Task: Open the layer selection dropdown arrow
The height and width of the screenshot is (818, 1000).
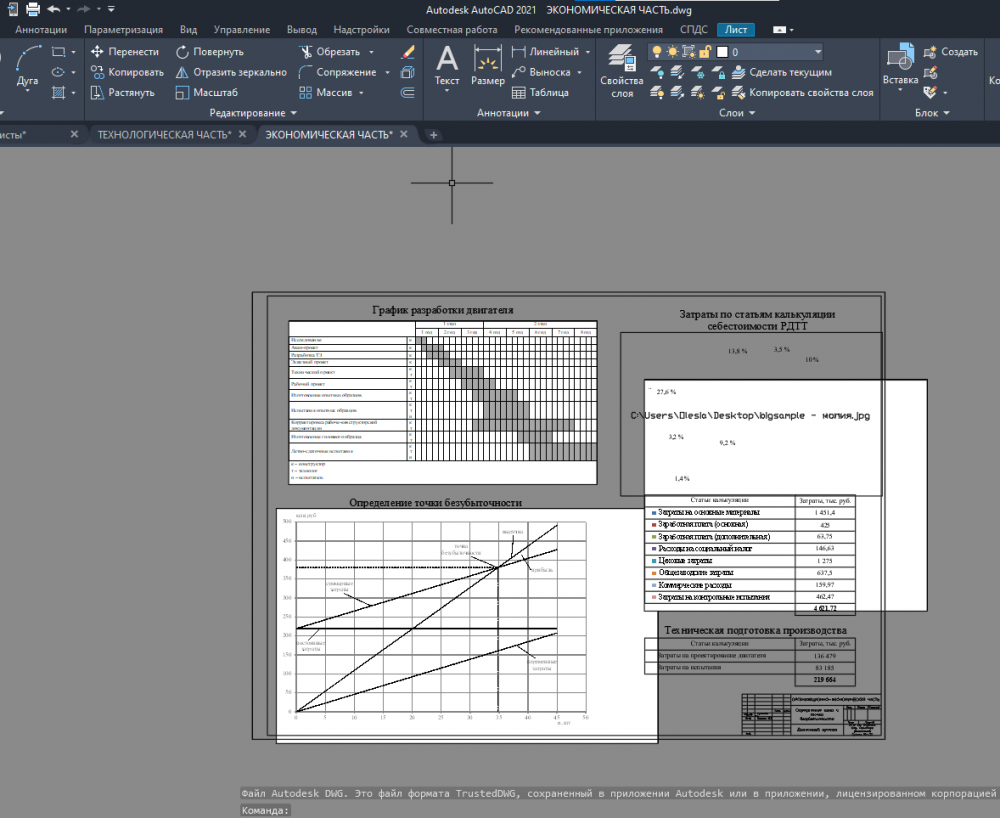Action: click(x=818, y=52)
